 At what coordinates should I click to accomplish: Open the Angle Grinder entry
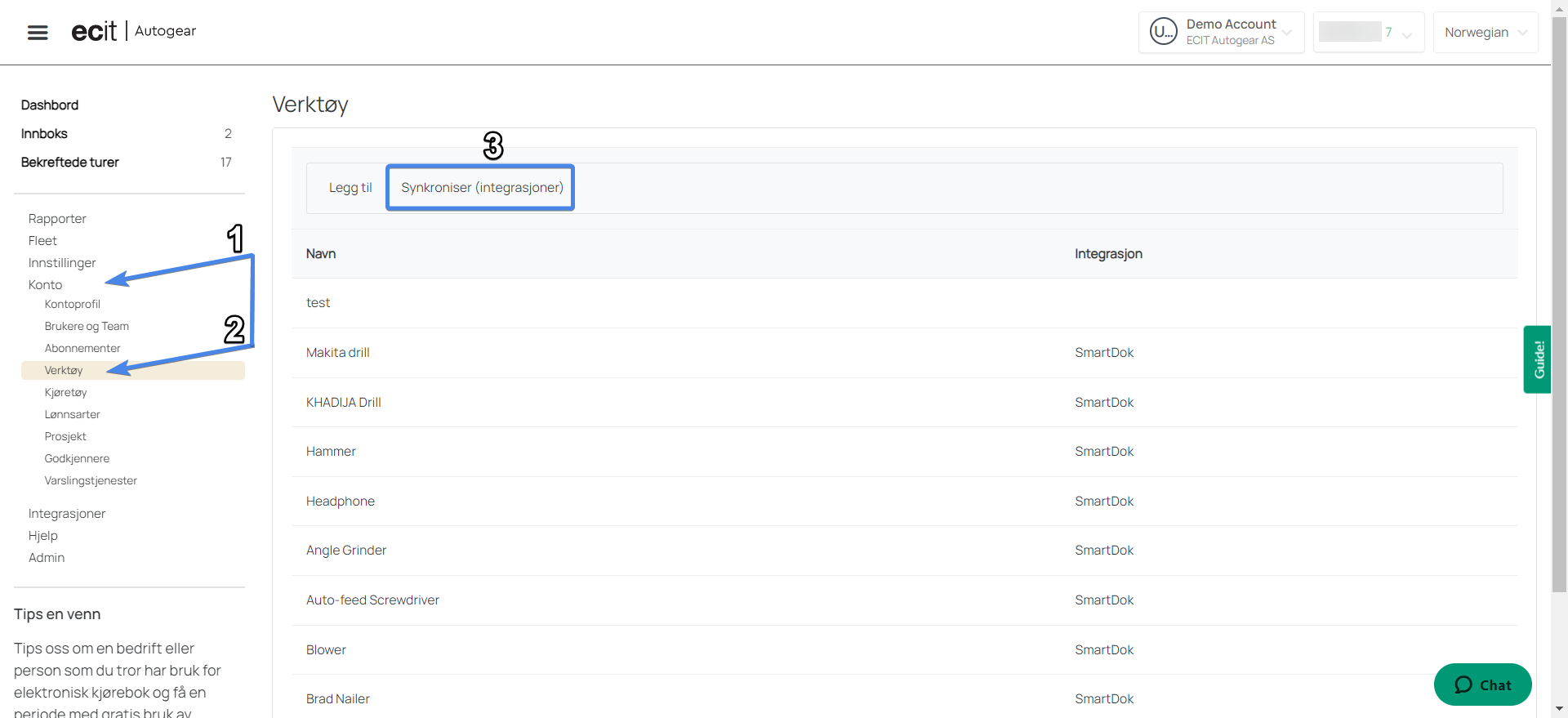[x=346, y=551]
